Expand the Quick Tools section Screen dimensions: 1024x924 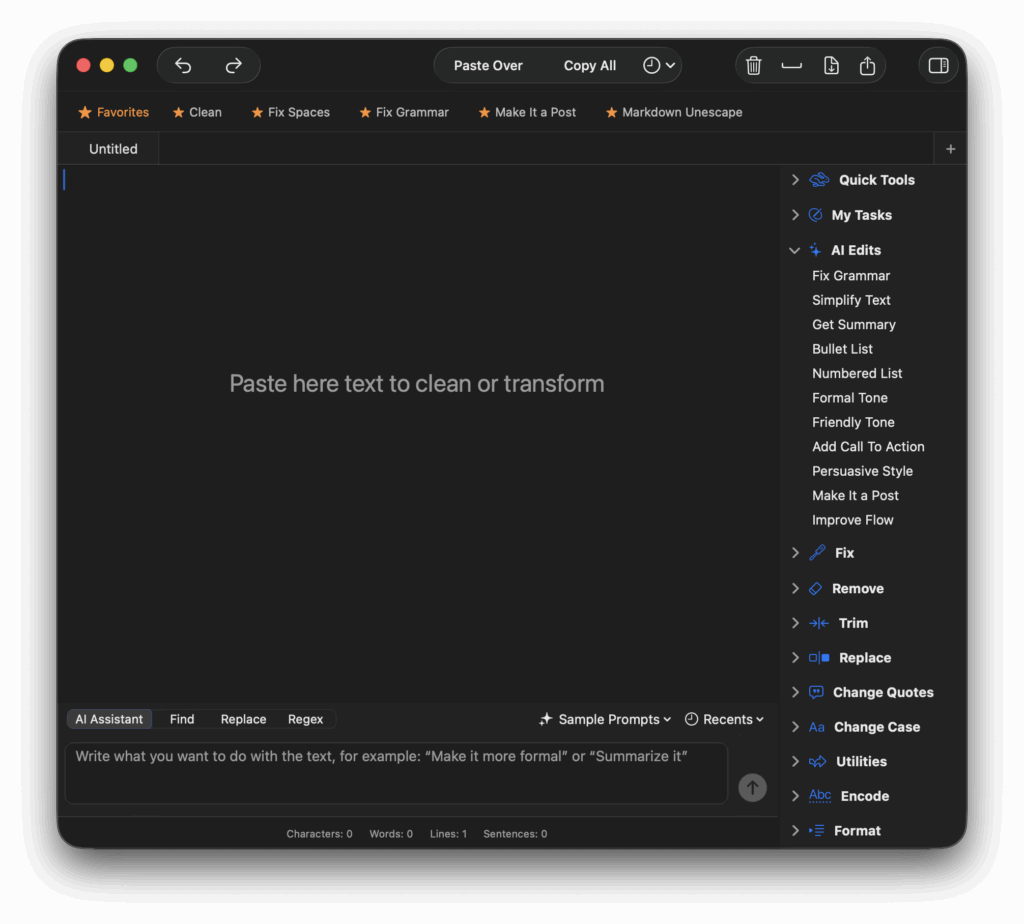795,180
